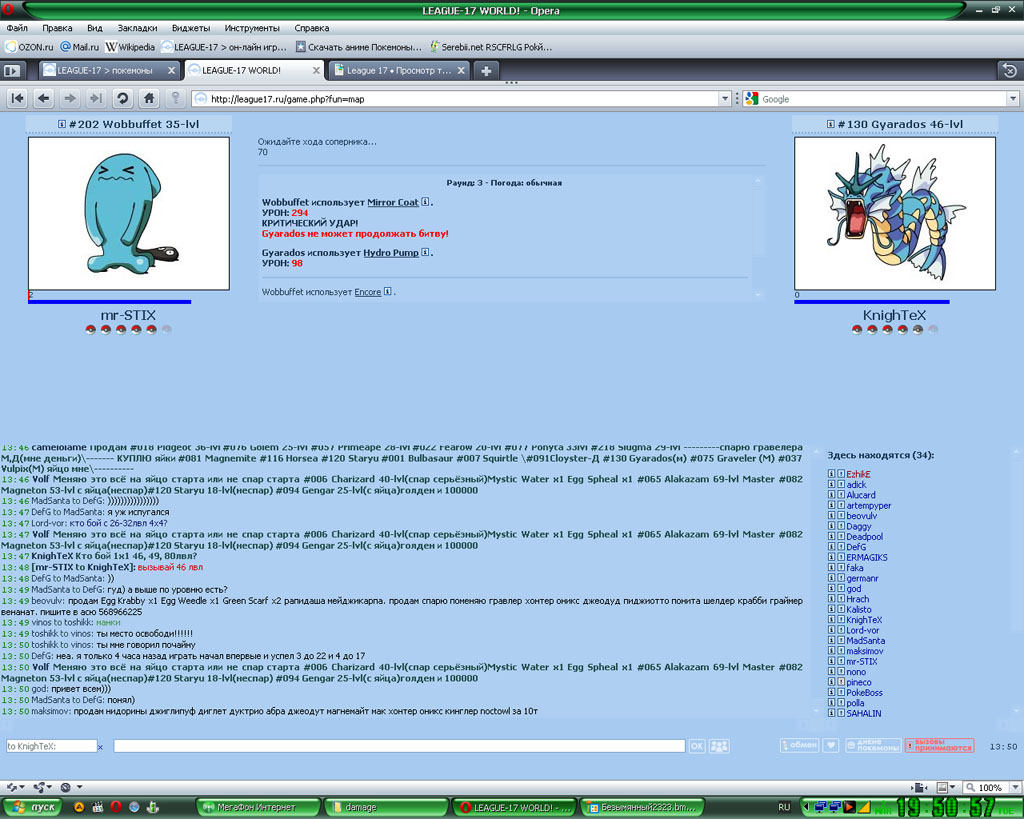The width and height of the screenshot is (1024, 819).
Task: Close the 'LEAGUE-17 WORLD!' tab
Action: pyautogui.click(x=316, y=71)
